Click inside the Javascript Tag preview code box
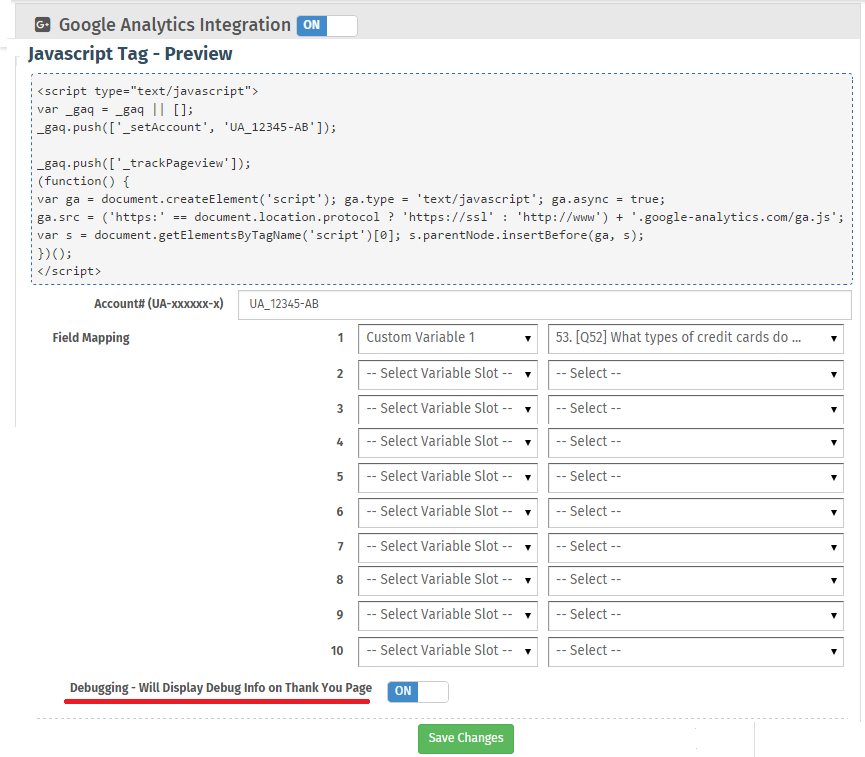The width and height of the screenshot is (865, 757). point(442,179)
